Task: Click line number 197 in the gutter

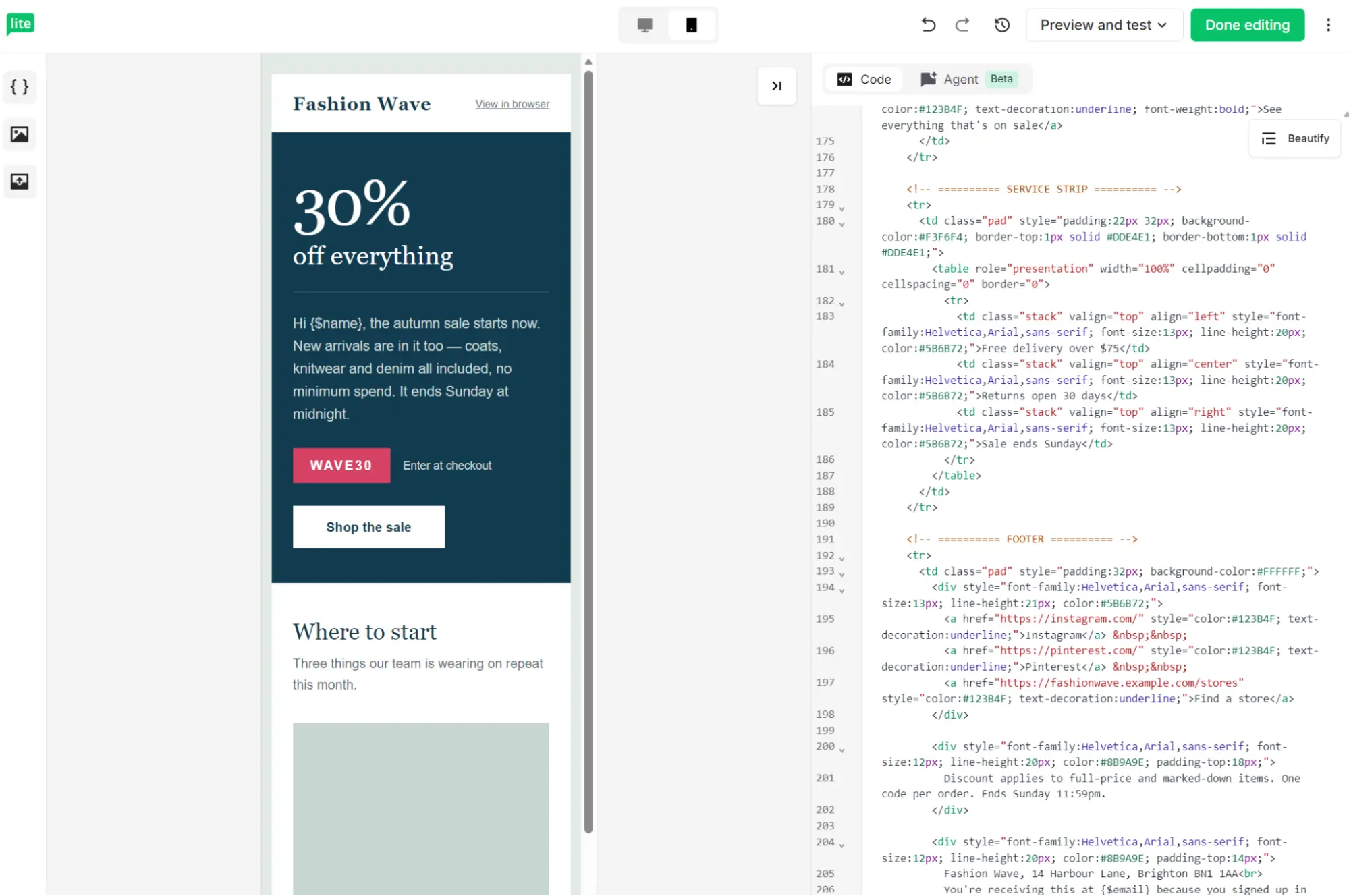Action: coord(825,682)
